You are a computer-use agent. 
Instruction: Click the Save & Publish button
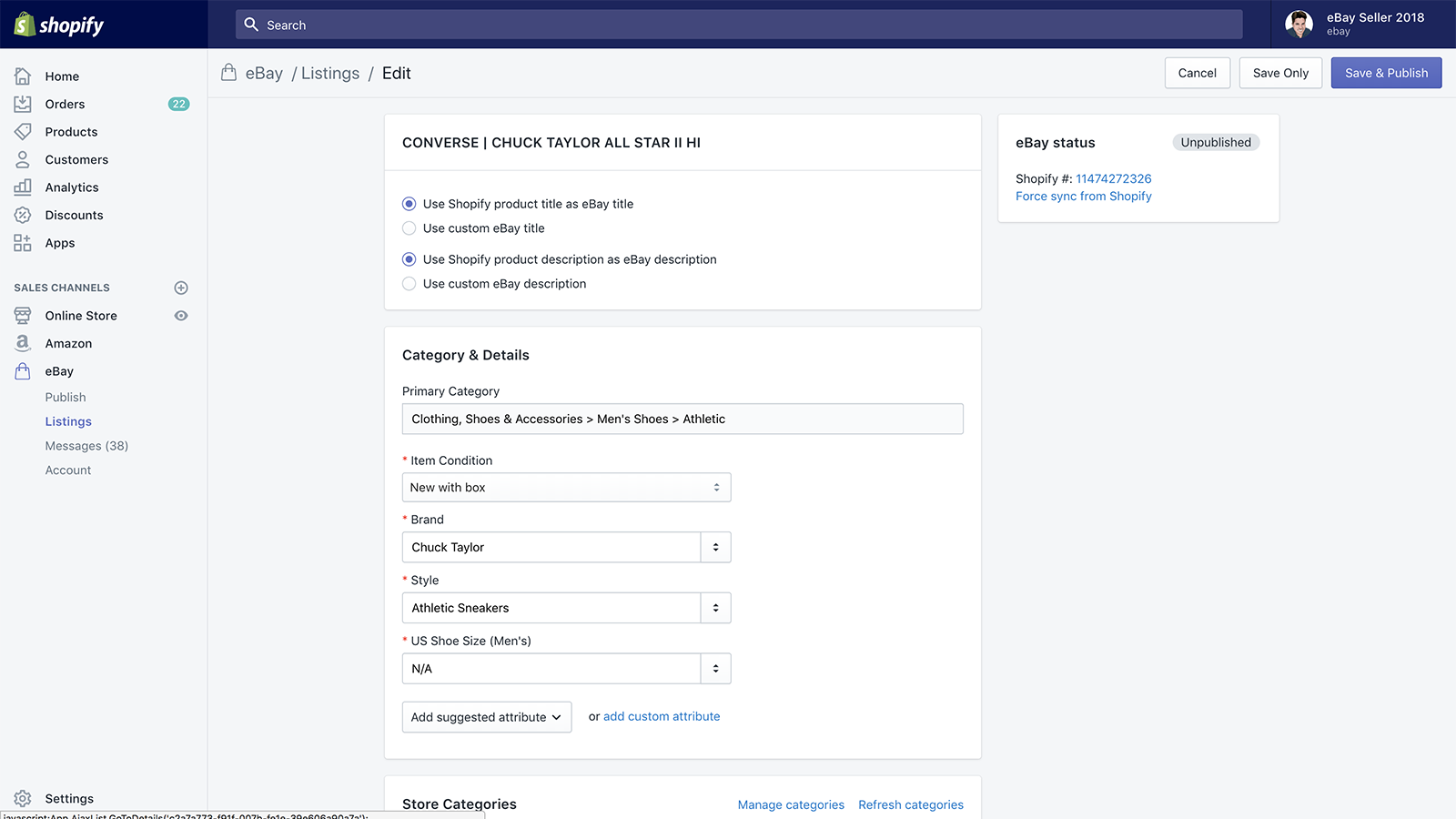[x=1386, y=73]
